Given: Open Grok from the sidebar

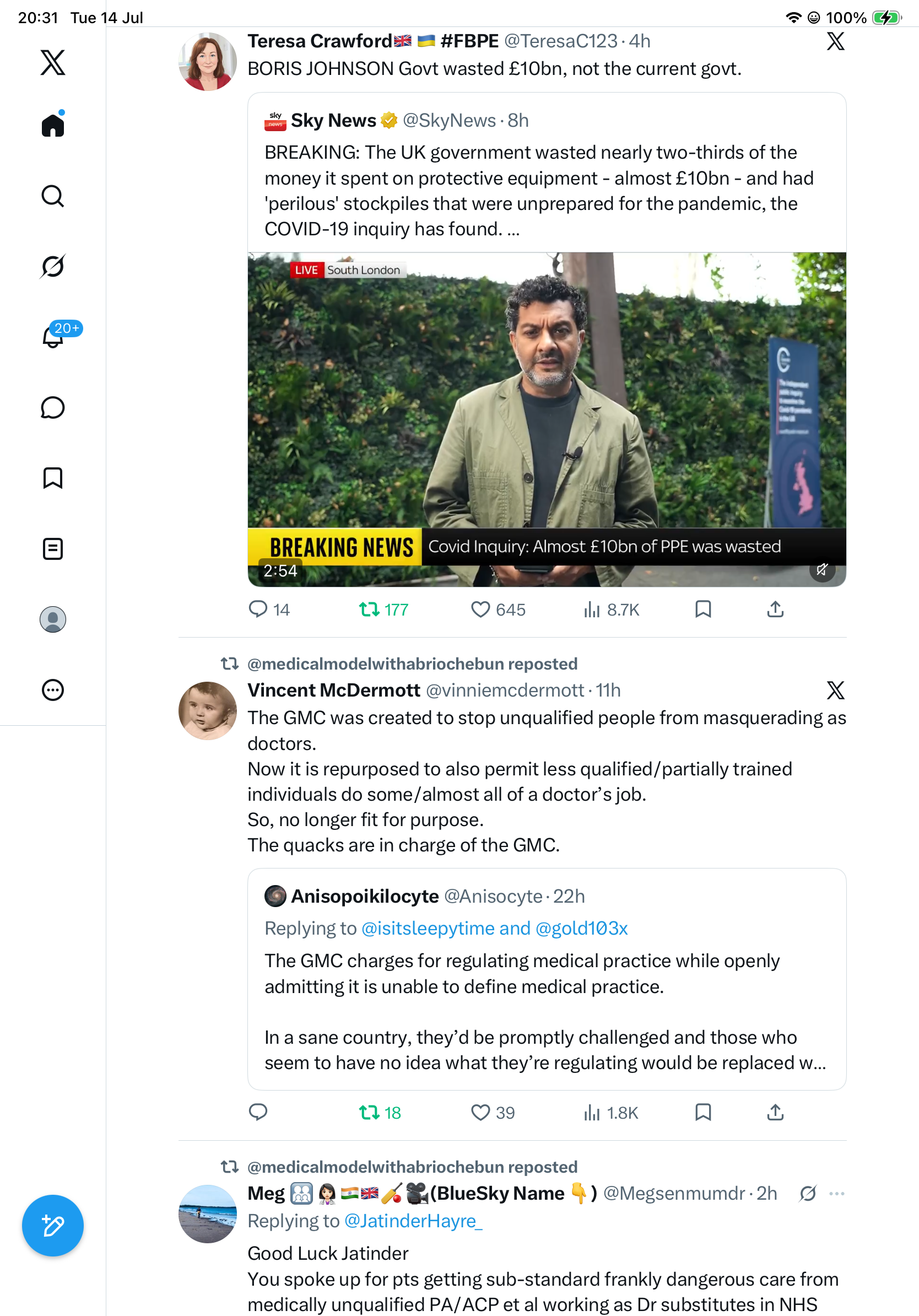Looking at the screenshot, I should pos(53,266).
